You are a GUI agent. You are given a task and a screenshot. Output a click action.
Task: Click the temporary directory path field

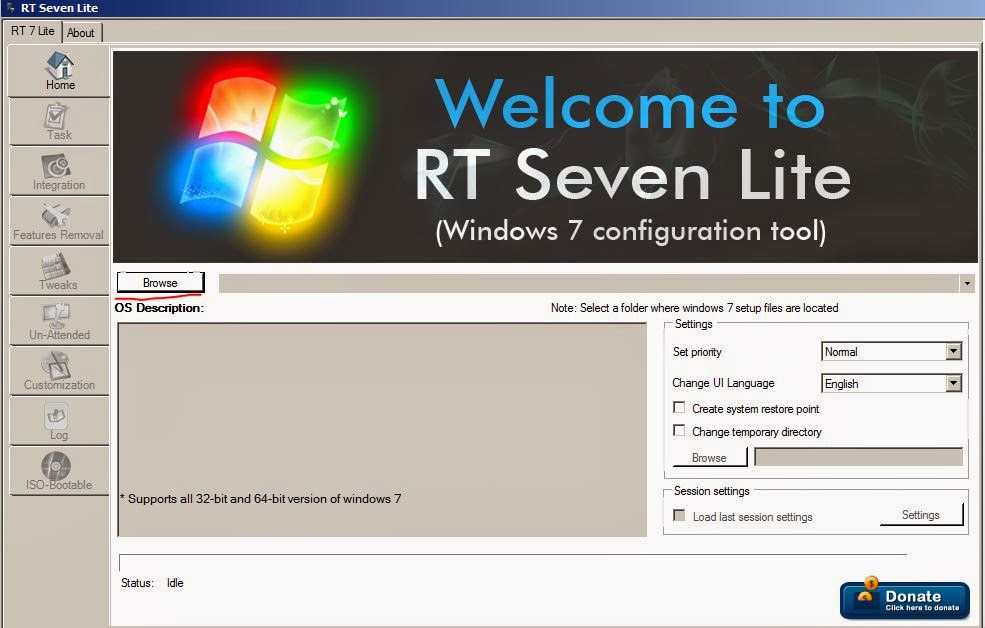coord(859,457)
